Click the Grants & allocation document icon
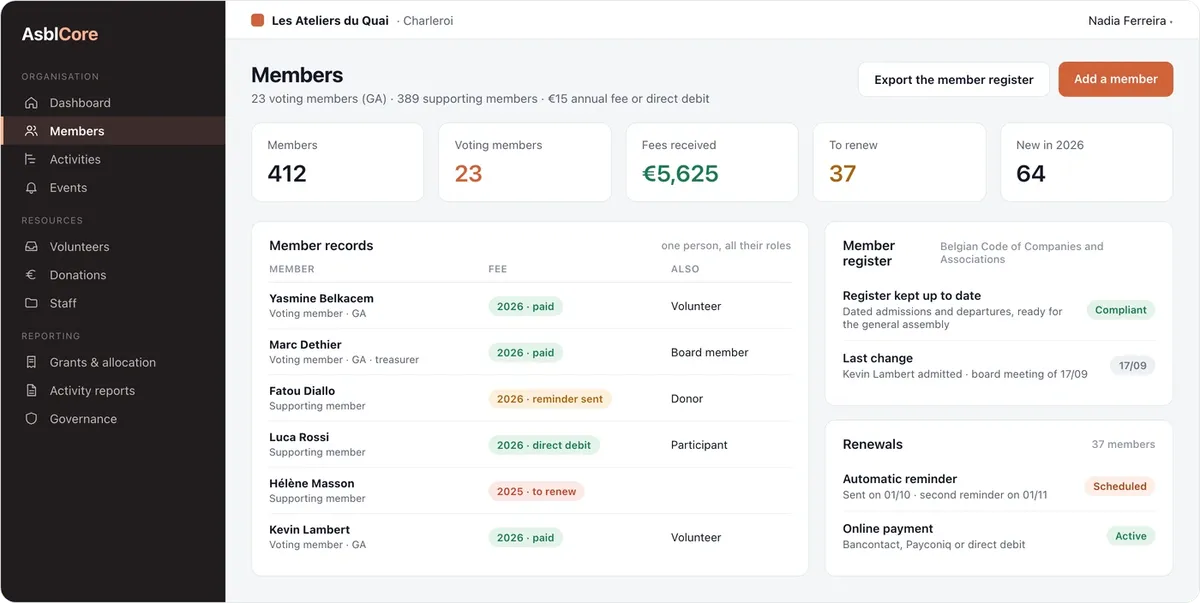This screenshot has height=603, width=1200. 31,362
